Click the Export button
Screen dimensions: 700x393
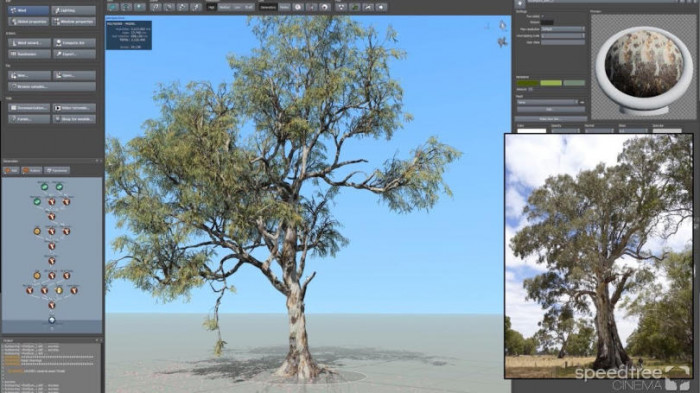point(74,54)
